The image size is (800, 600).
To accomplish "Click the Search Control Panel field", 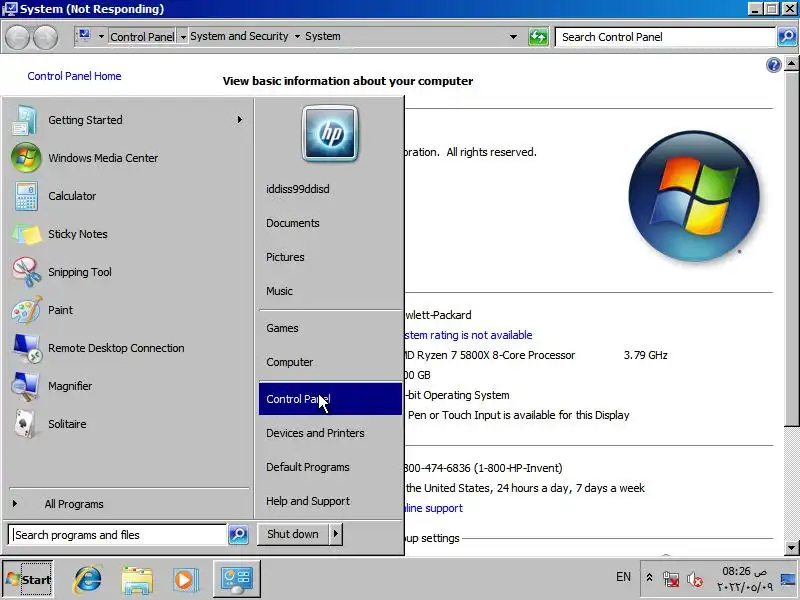I will coord(666,37).
